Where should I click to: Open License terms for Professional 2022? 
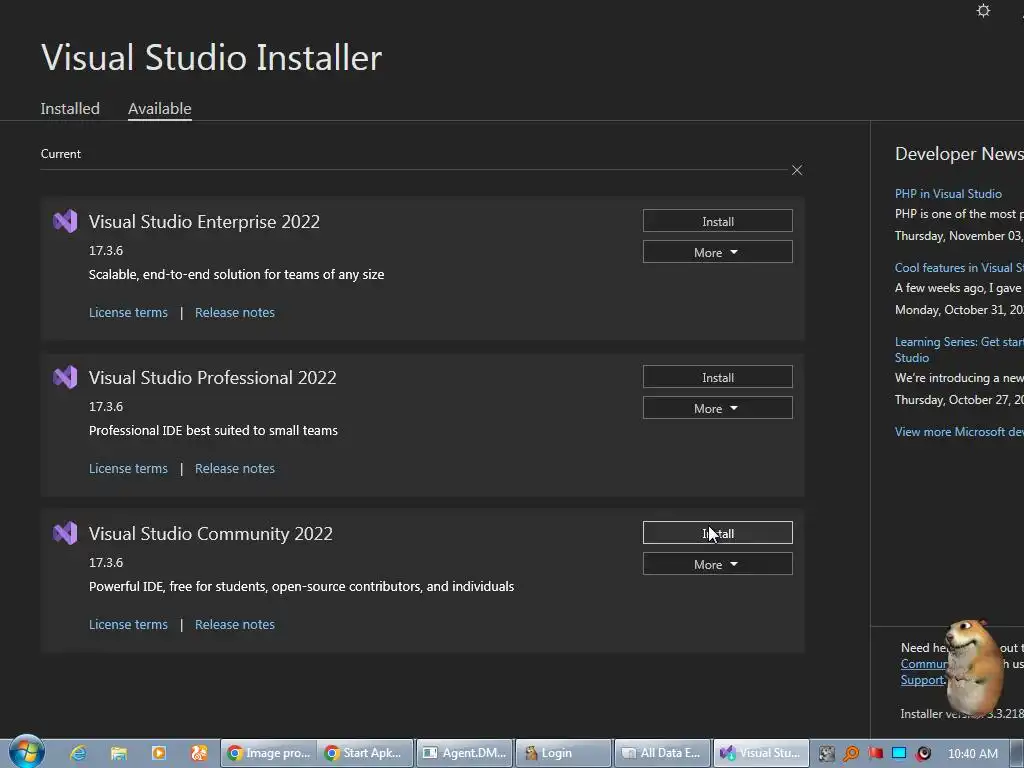pos(128,468)
